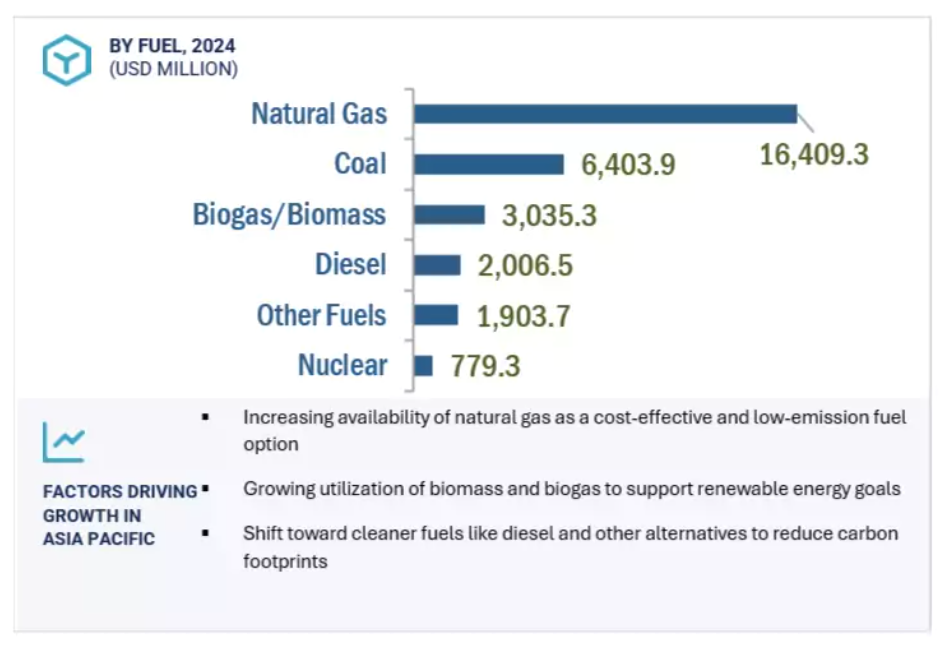The width and height of the screenshot is (945, 653).
Task: Click the Other Fuels bar
Action: pos(436,315)
